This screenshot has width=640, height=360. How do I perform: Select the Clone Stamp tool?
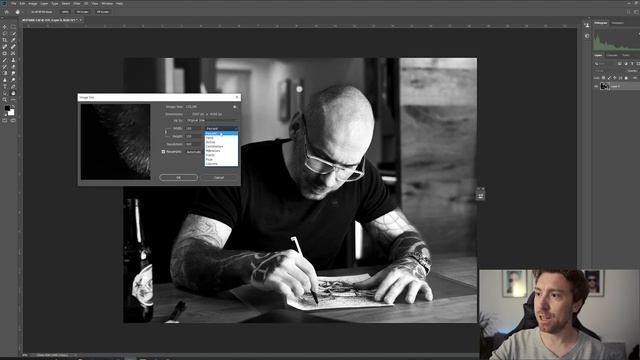pos(13,60)
